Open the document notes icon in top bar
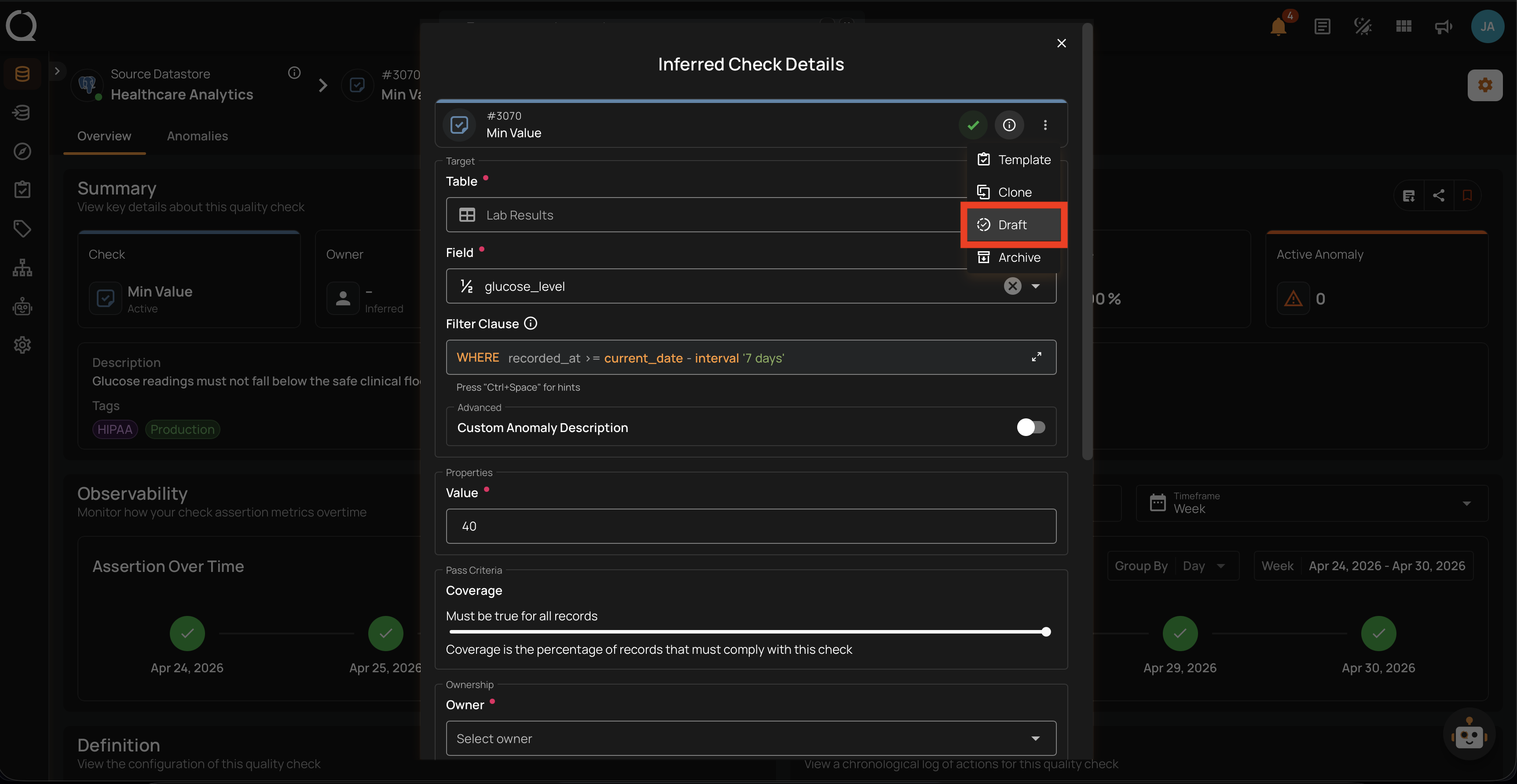This screenshot has height=784, width=1517. [1322, 26]
